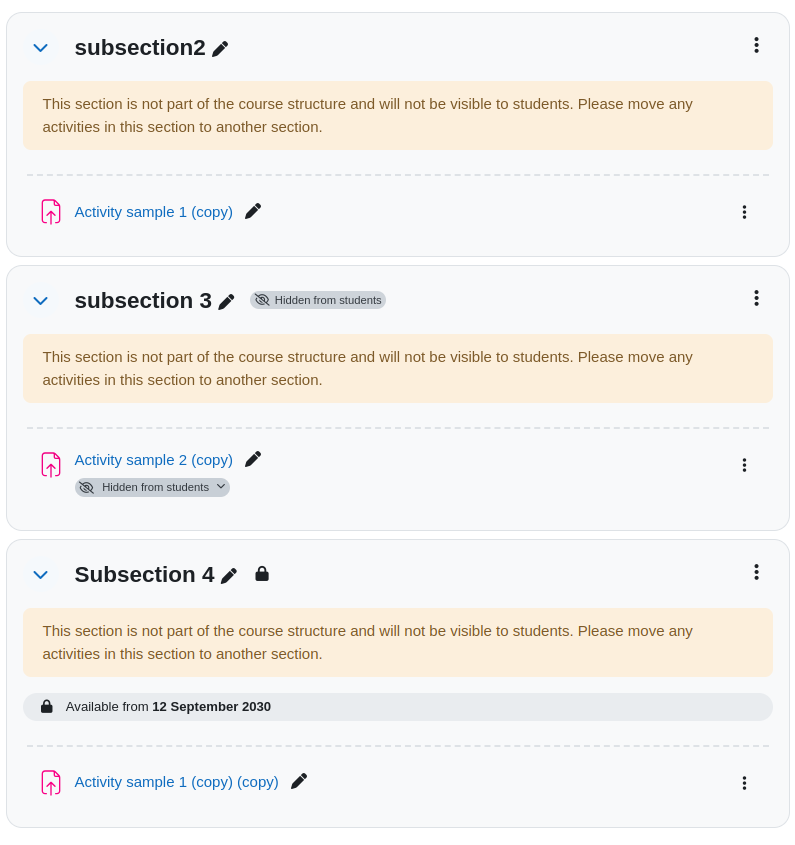Edit subsection 3 name with pencil icon

[226, 302]
